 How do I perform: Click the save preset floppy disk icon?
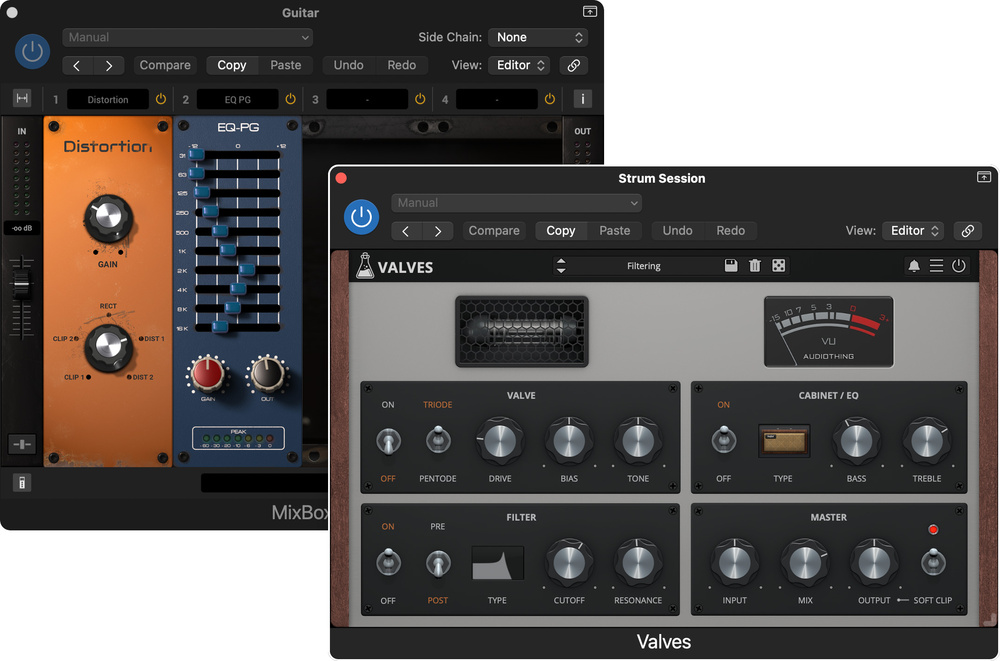point(731,266)
